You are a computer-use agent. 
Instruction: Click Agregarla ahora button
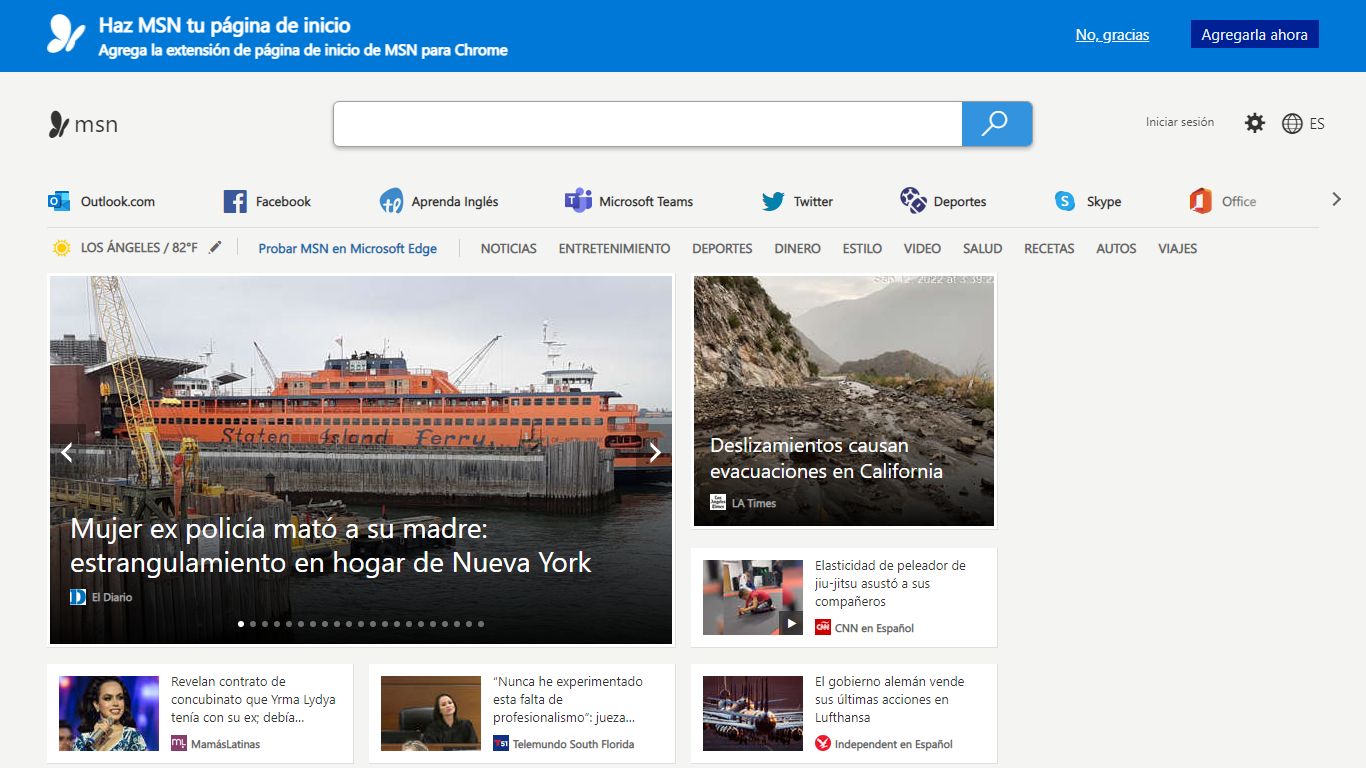pos(1254,35)
